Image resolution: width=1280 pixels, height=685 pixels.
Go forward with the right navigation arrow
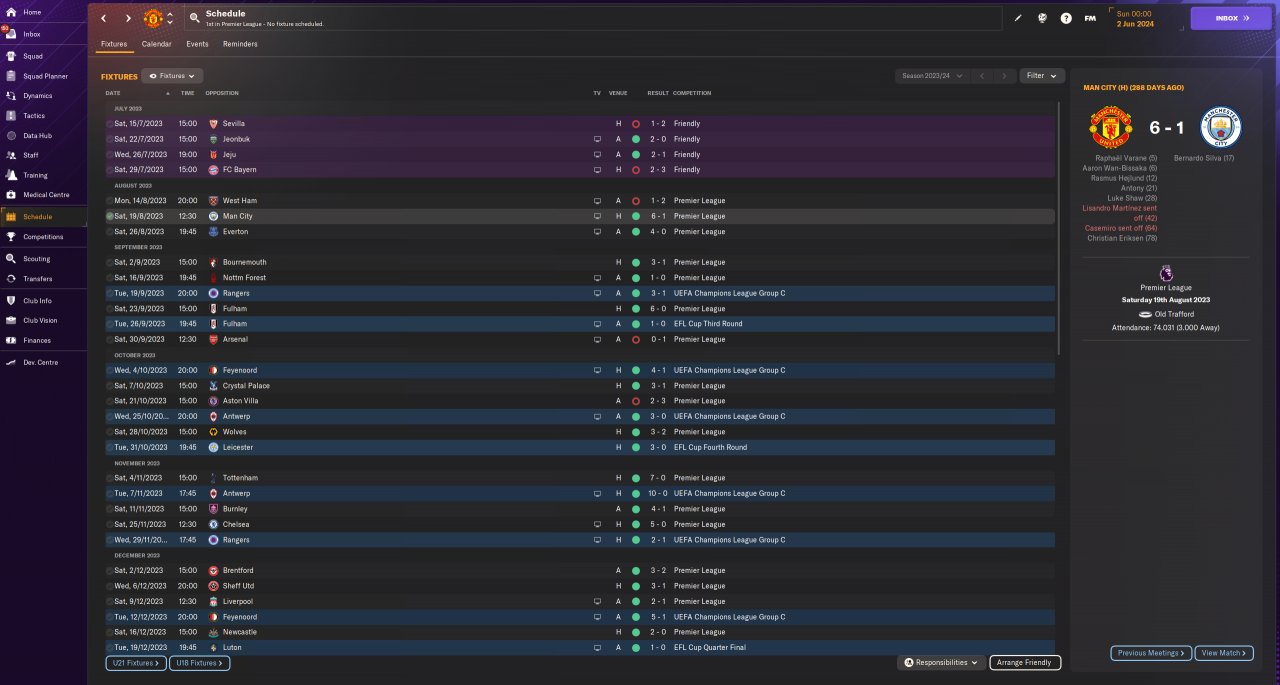pyautogui.click(x=128, y=18)
